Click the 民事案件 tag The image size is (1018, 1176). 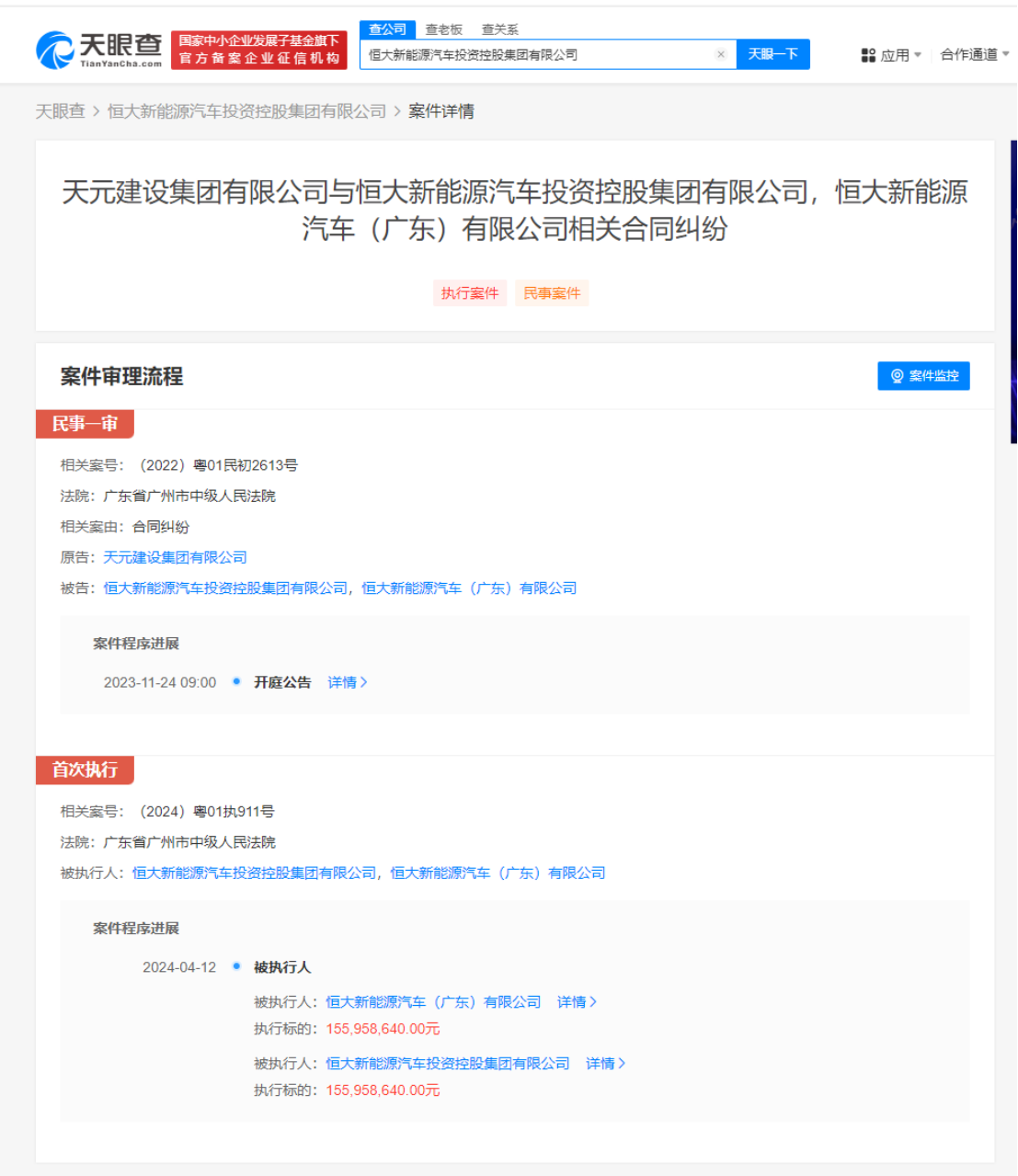[552, 293]
